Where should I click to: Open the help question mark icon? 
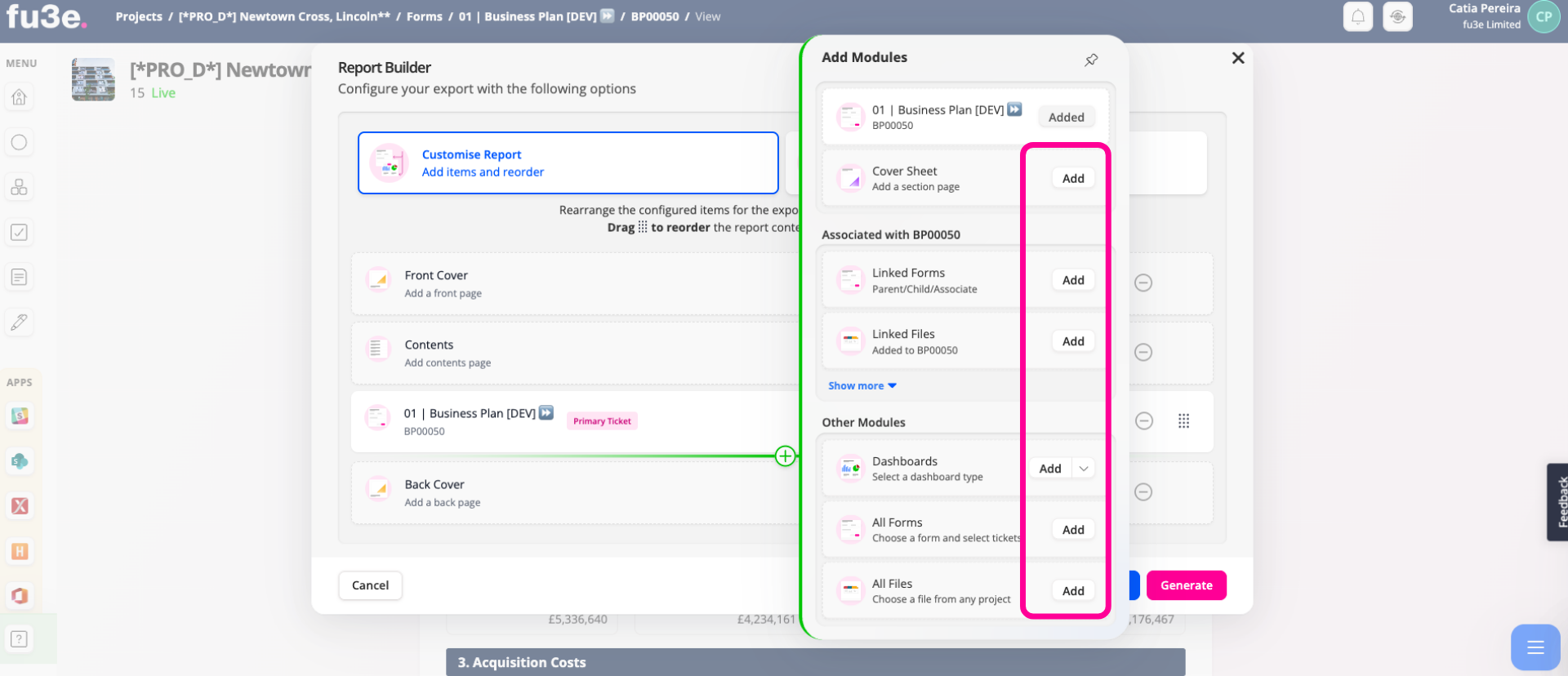[x=19, y=639]
